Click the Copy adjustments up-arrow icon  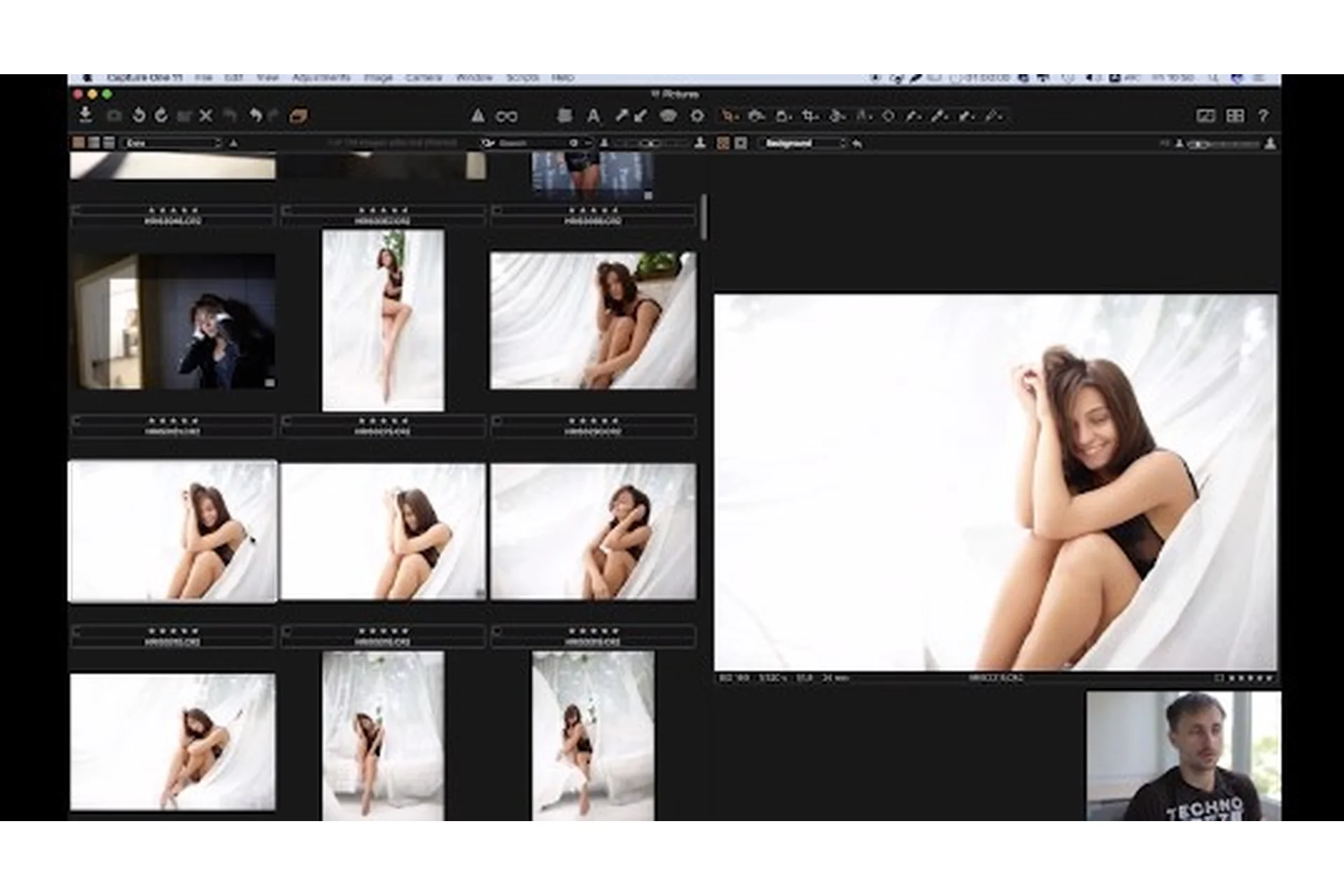point(621,116)
